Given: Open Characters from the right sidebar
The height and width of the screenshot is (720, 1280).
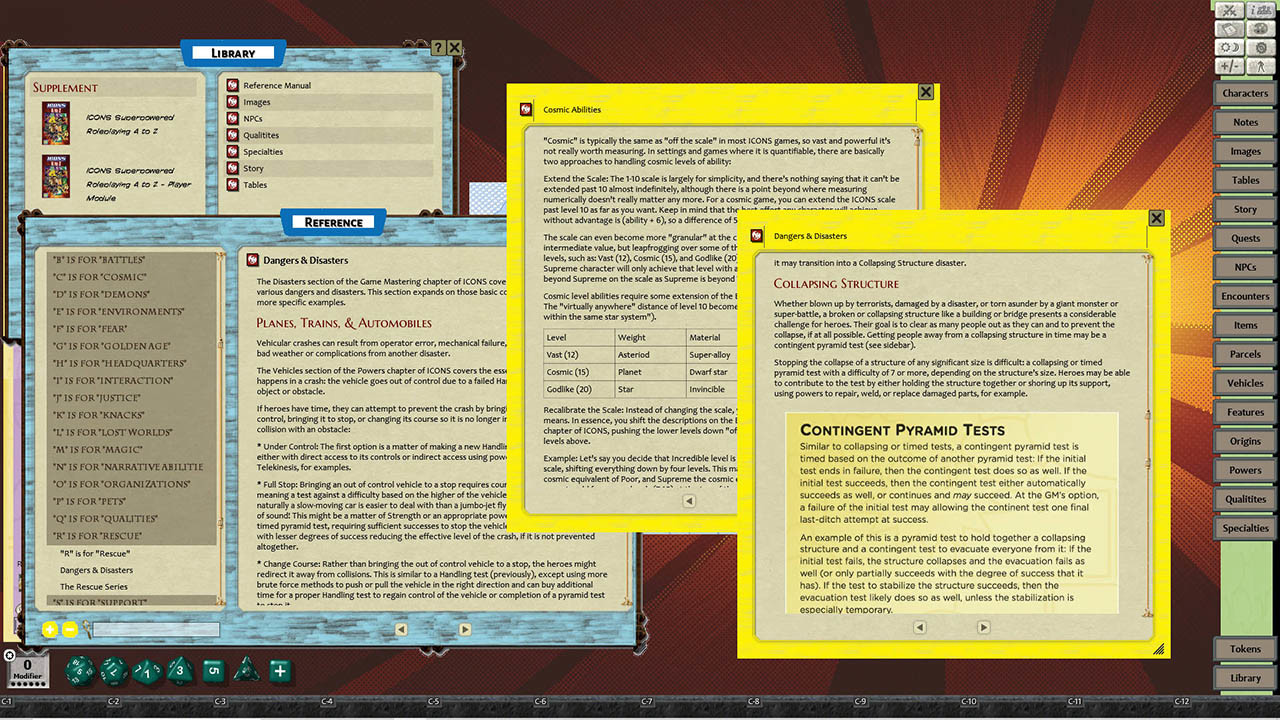Looking at the screenshot, I should point(1244,92).
